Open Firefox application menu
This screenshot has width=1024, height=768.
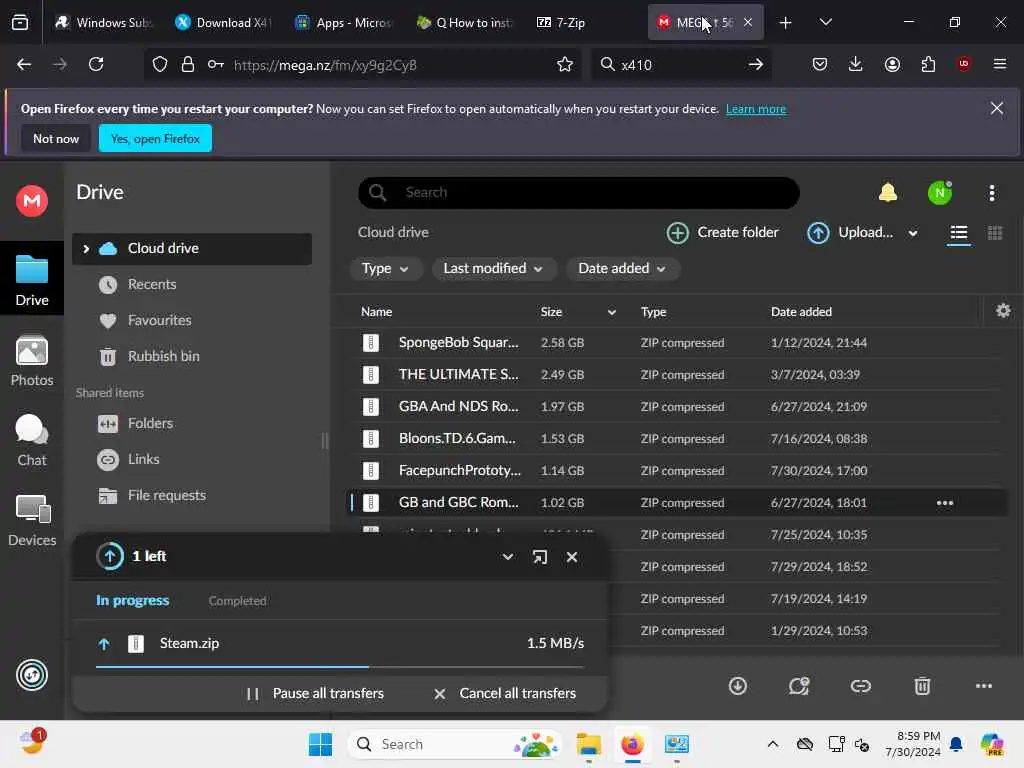[999, 65]
